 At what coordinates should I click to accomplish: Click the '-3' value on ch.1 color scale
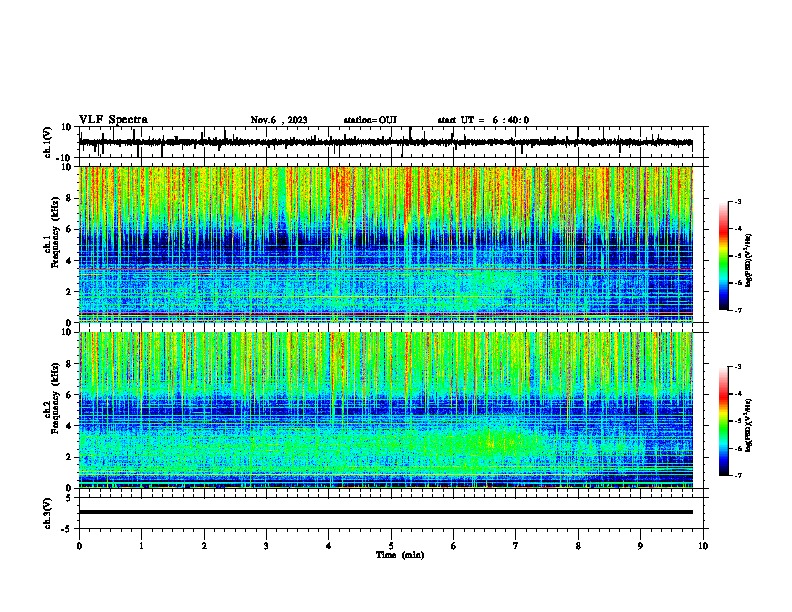(x=737, y=201)
